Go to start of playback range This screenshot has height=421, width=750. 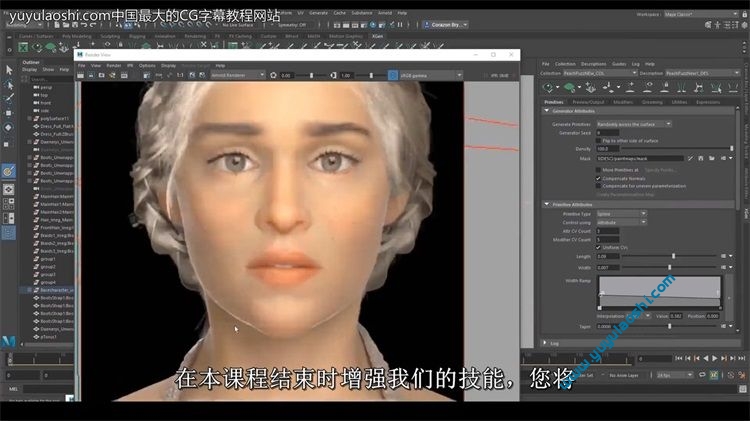[x=679, y=358]
